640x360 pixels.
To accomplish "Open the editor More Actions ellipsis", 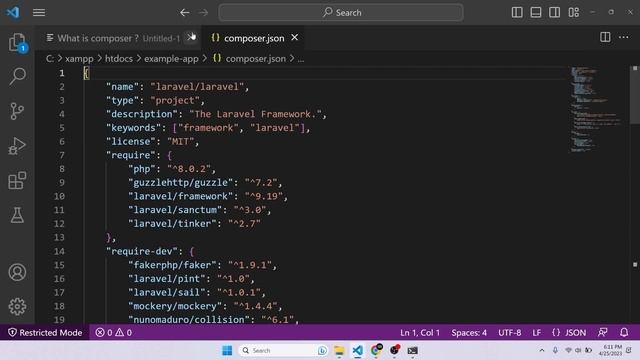I will 624,37.
